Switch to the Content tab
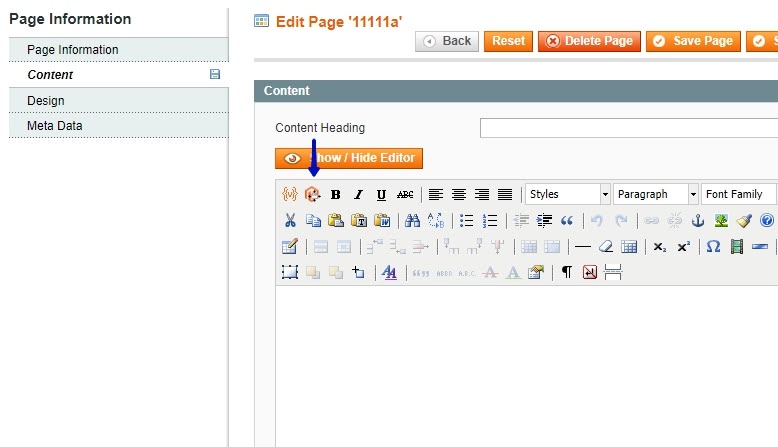The width and height of the screenshot is (778, 447). click(119, 75)
